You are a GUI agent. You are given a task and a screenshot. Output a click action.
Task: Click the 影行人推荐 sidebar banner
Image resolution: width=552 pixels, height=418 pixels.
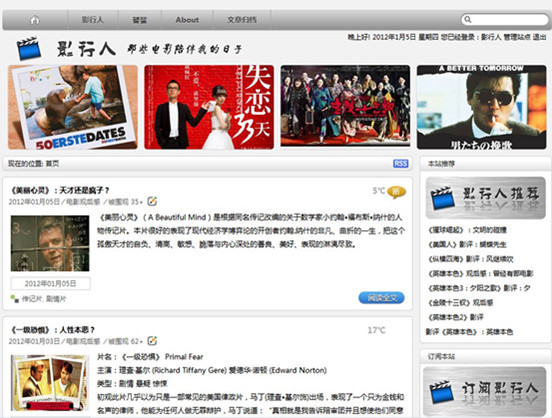[485, 198]
